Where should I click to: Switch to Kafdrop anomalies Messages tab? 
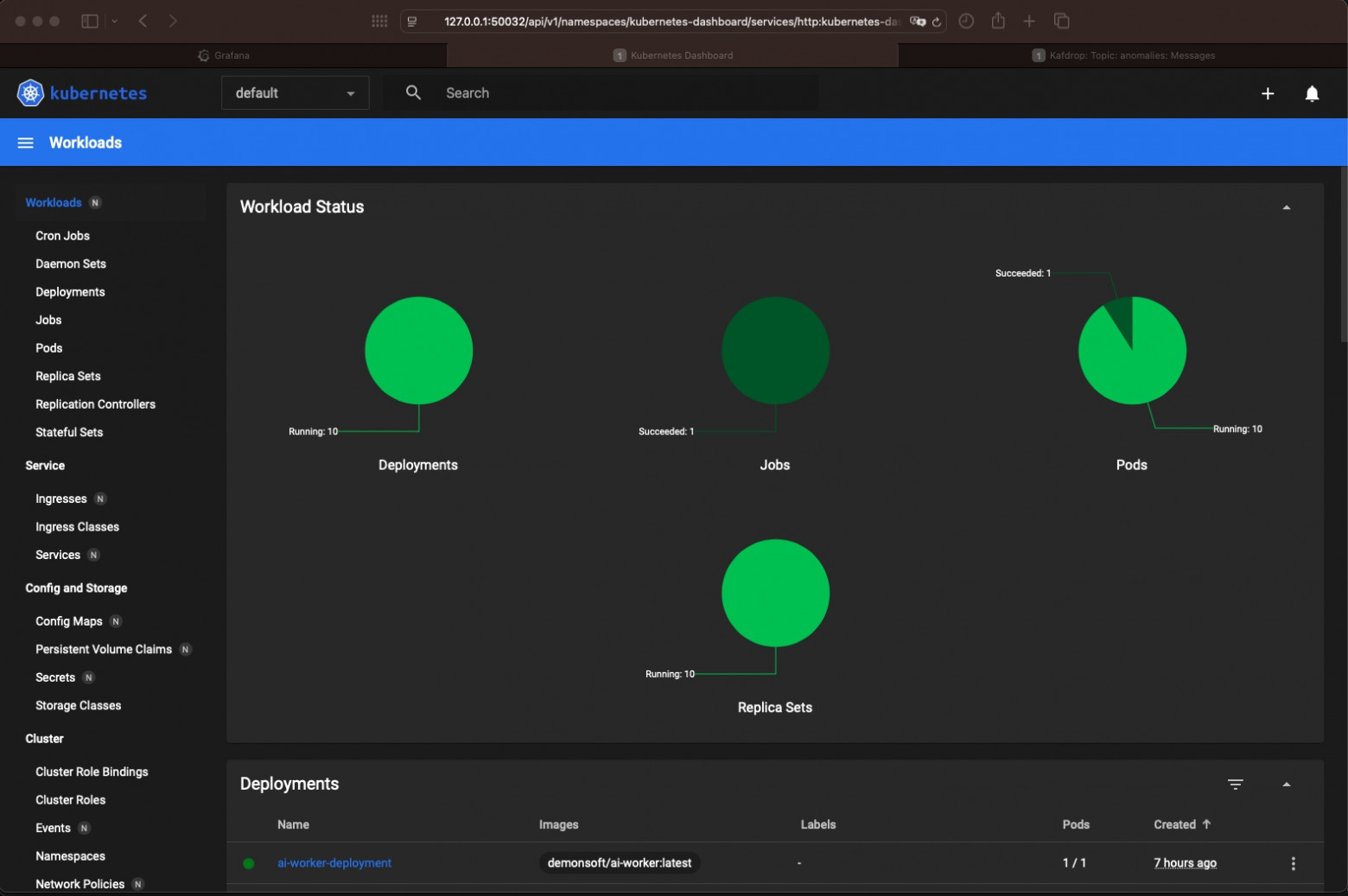coord(1123,55)
